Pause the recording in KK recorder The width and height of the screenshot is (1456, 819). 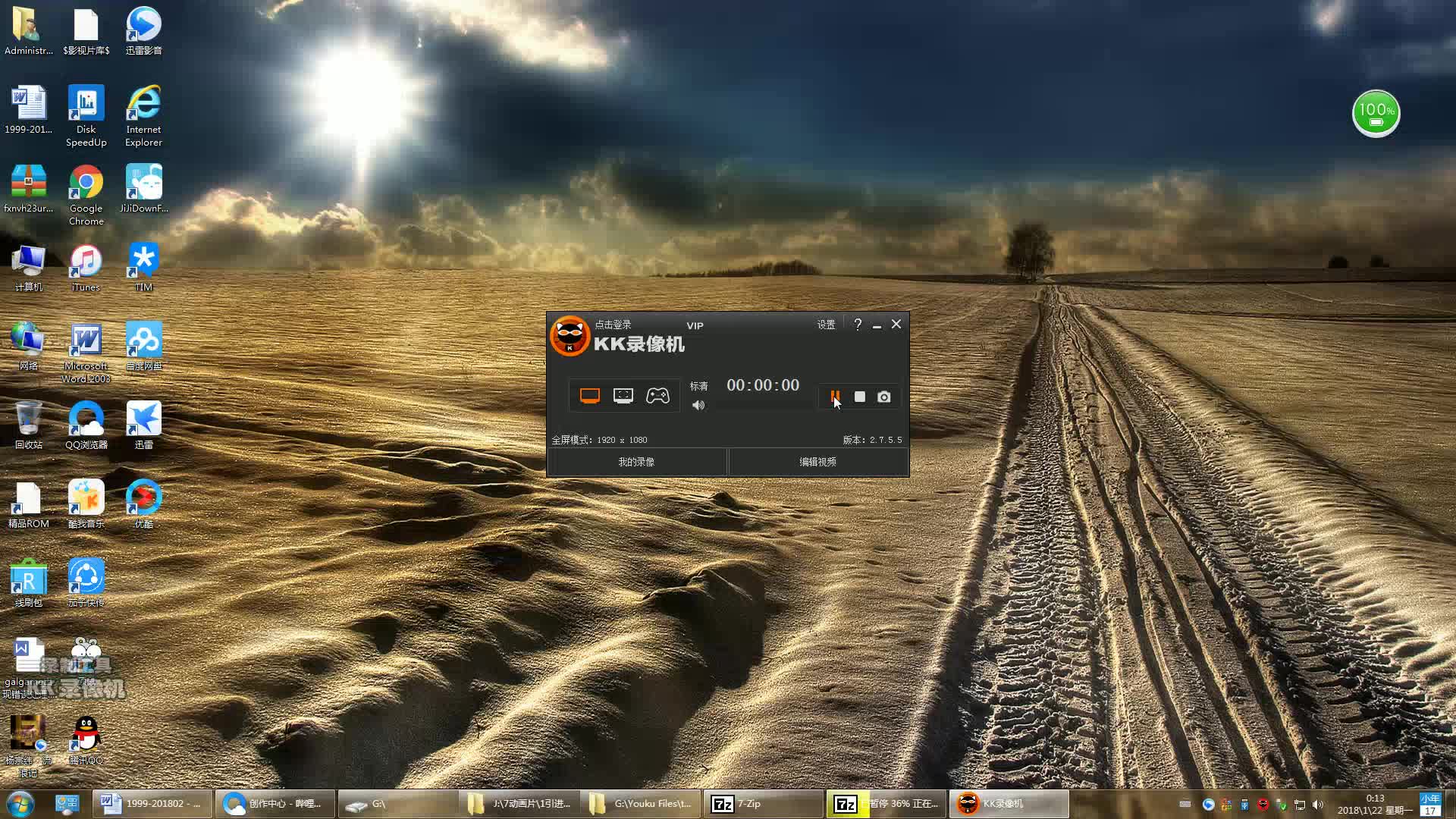835,396
